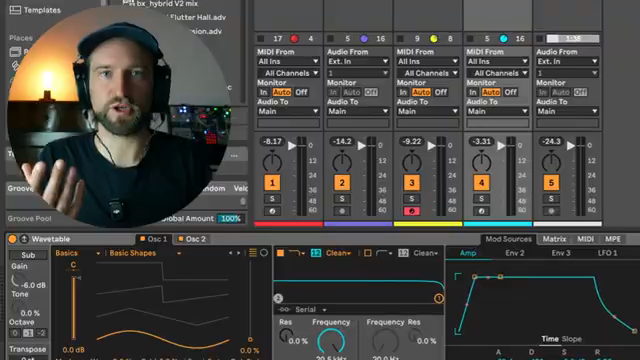Open track 1 MIDI From All Ins dropdown
Viewport: 640px width, 360px height.
288,61
